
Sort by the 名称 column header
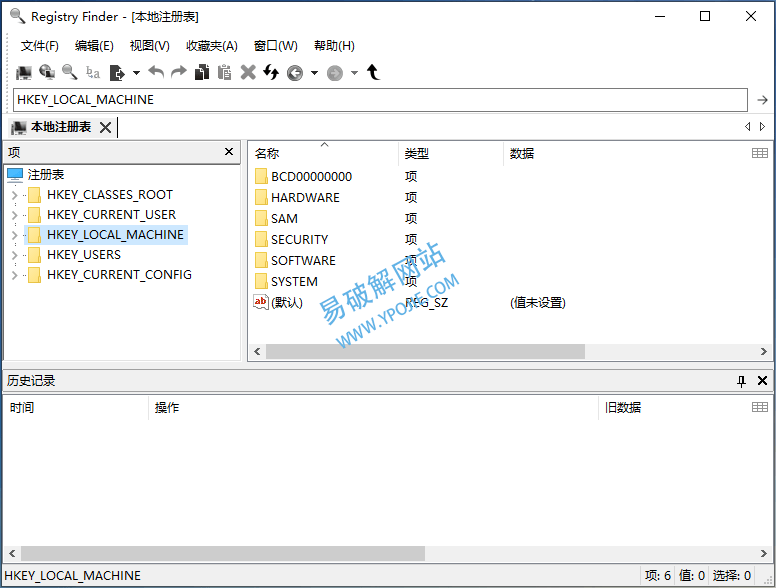click(324, 153)
